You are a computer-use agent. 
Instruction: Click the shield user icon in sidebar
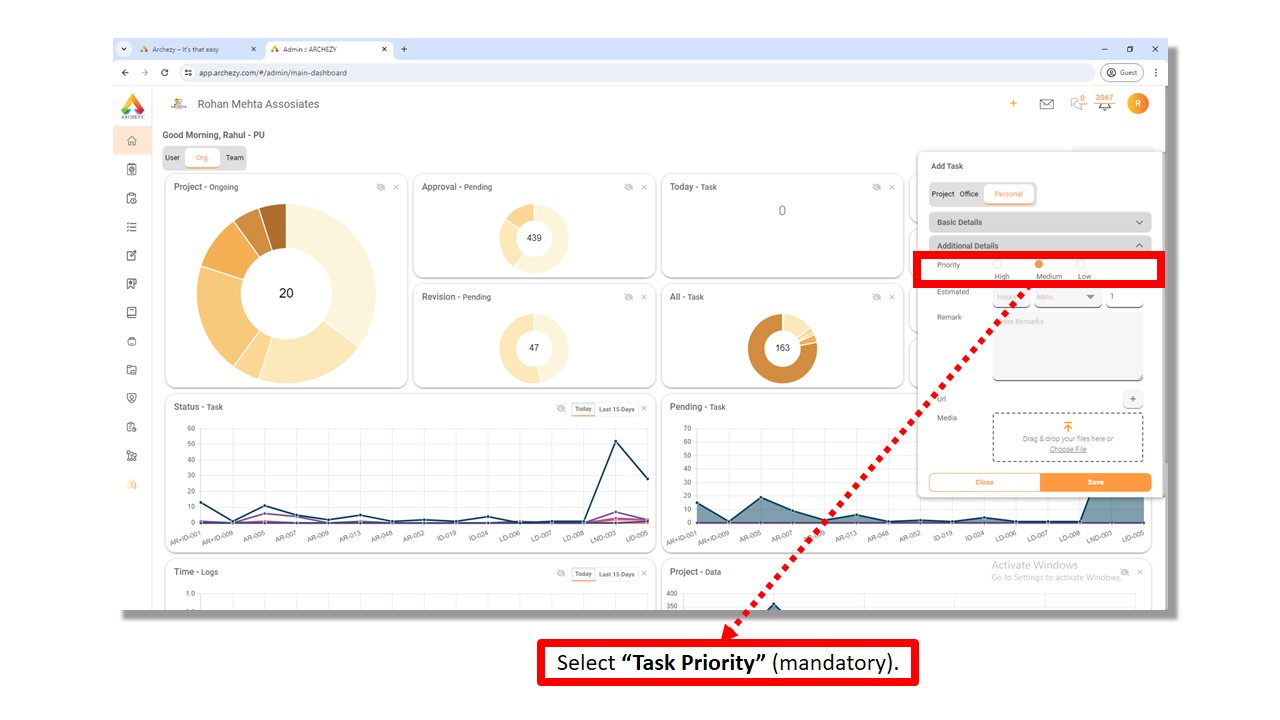(x=132, y=398)
